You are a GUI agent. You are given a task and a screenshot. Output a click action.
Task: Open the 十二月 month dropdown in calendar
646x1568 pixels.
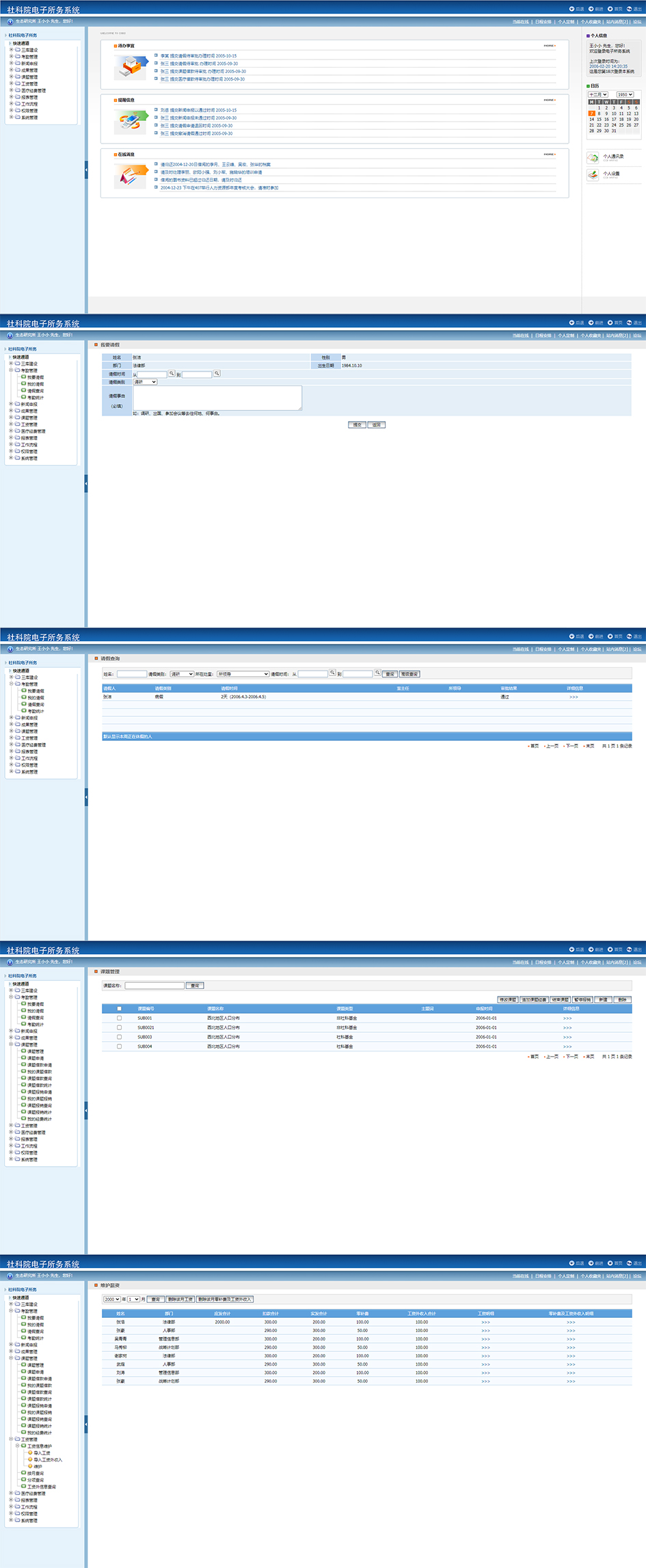tap(598, 94)
